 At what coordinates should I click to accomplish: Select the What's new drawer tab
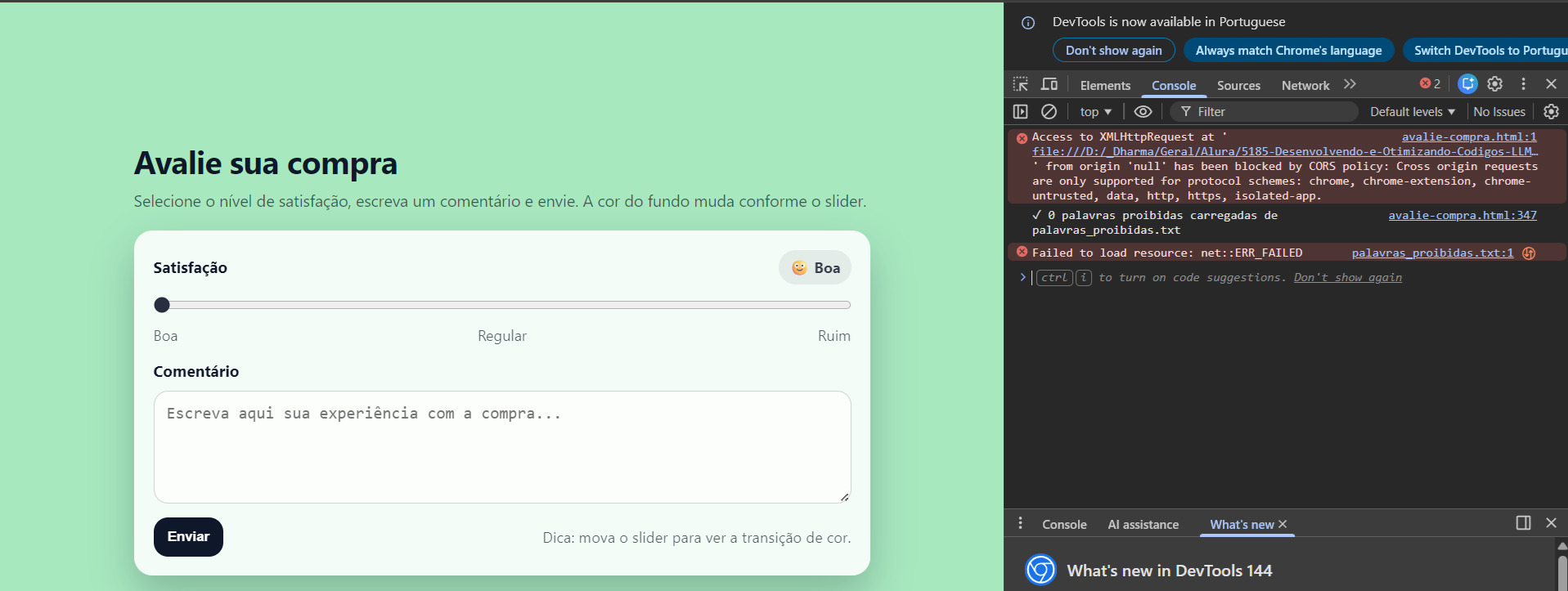coord(1242,525)
